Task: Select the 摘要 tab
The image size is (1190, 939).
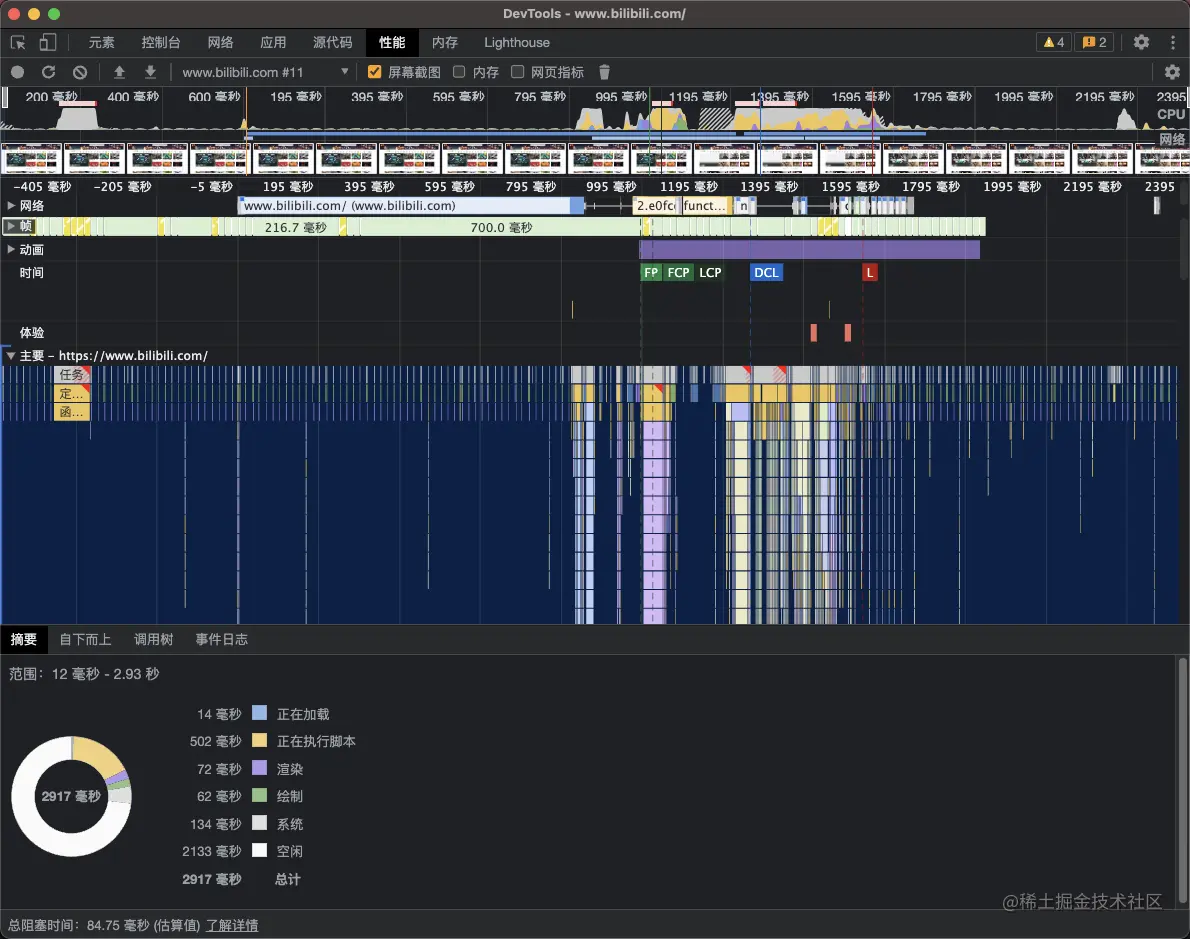Action: point(24,639)
